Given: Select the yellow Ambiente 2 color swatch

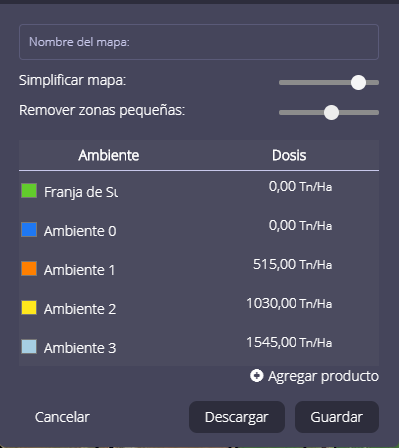Looking at the screenshot, I should (29, 308).
